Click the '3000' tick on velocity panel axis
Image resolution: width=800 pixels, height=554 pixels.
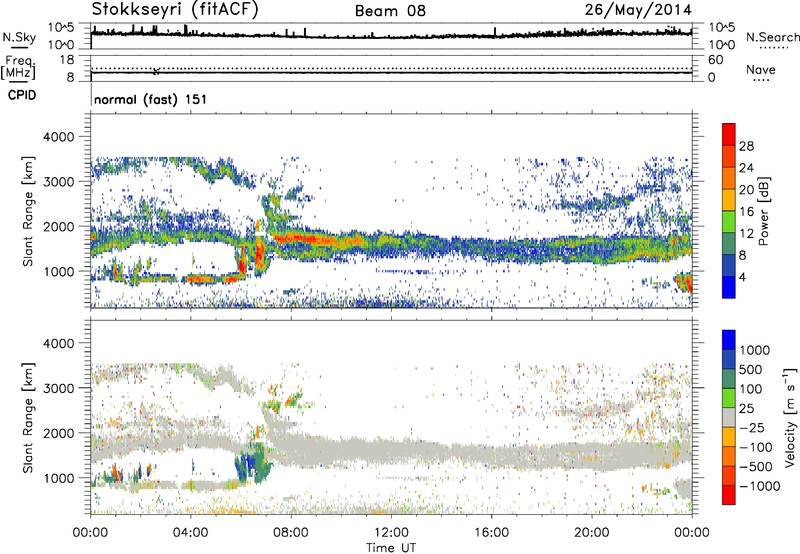[x=58, y=388]
